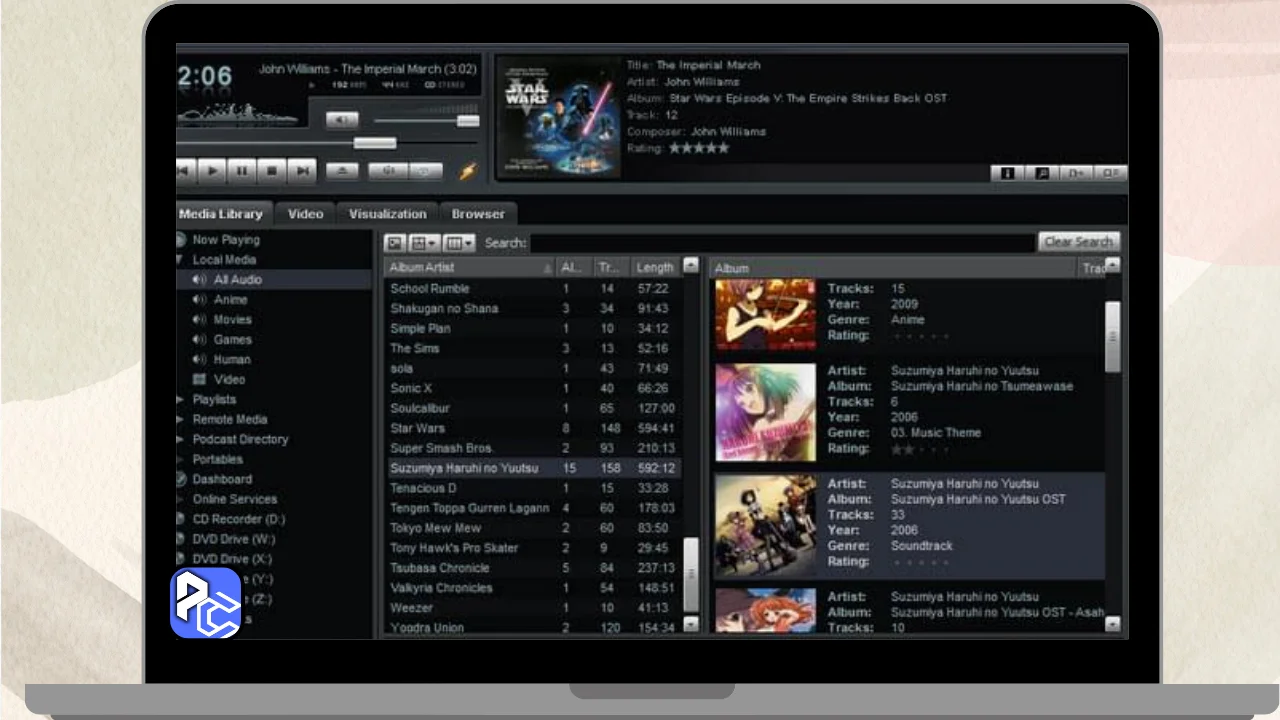This screenshot has height=720, width=1280.
Task: Click the Play button
Action: tap(212, 171)
